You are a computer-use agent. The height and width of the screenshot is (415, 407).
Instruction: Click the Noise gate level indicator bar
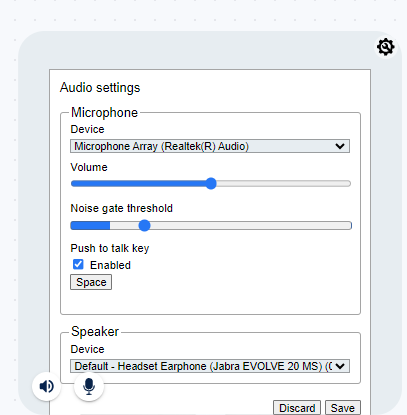point(90,226)
